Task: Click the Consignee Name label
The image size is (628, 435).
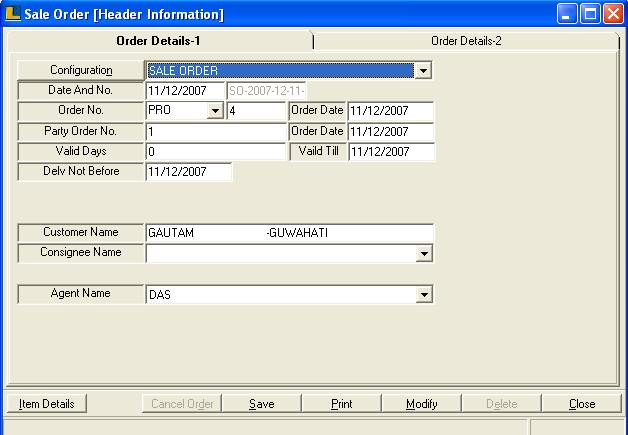Action: [x=81, y=252]
